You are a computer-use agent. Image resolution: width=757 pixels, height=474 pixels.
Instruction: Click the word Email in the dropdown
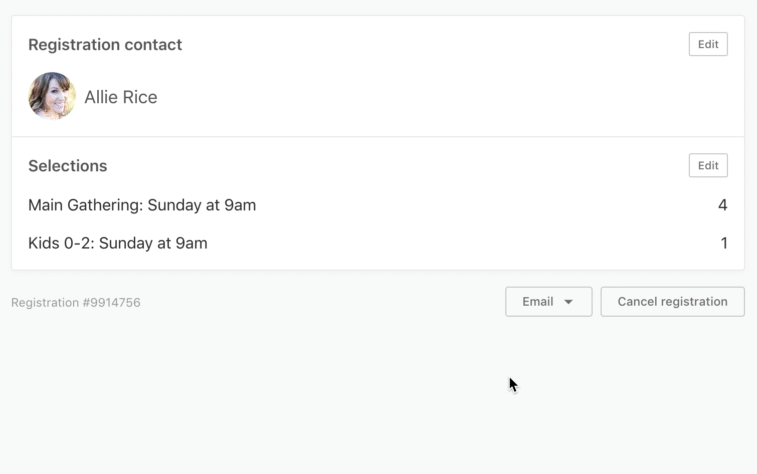coord(537,302)
